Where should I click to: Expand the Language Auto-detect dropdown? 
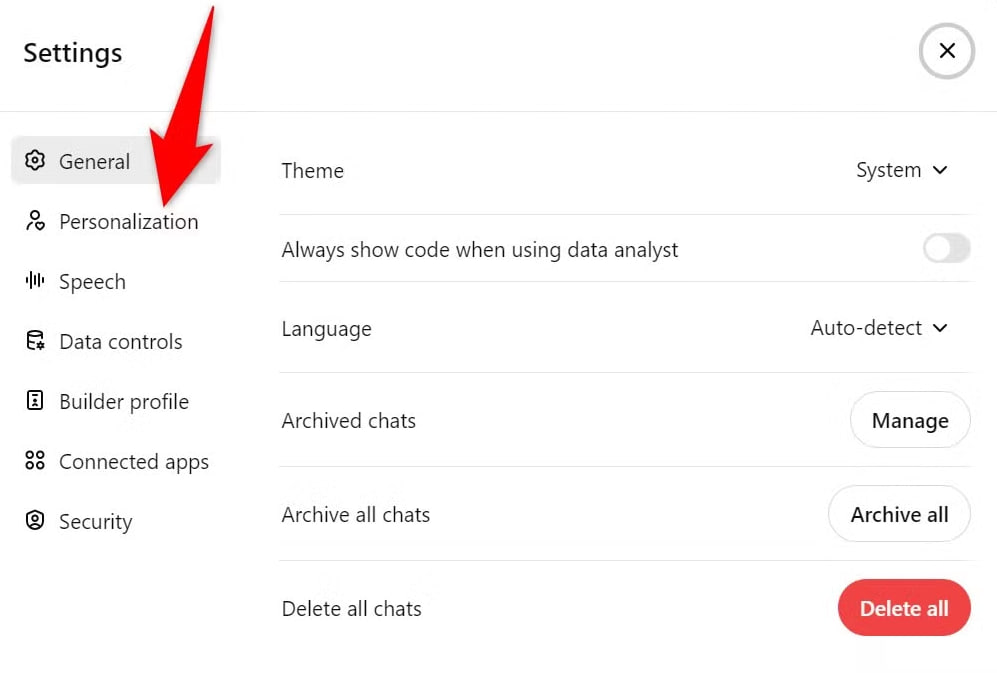(x=879, y=328)
